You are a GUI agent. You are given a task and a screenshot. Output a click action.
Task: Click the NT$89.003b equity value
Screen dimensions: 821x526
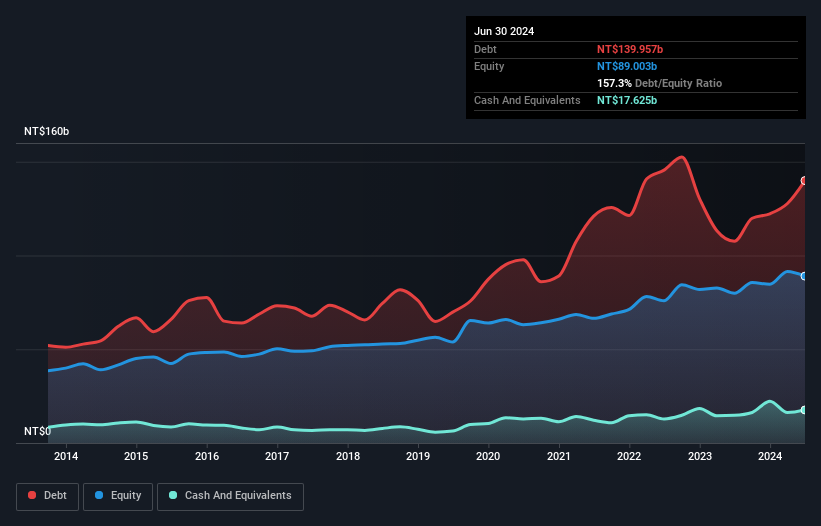[627, 66]
